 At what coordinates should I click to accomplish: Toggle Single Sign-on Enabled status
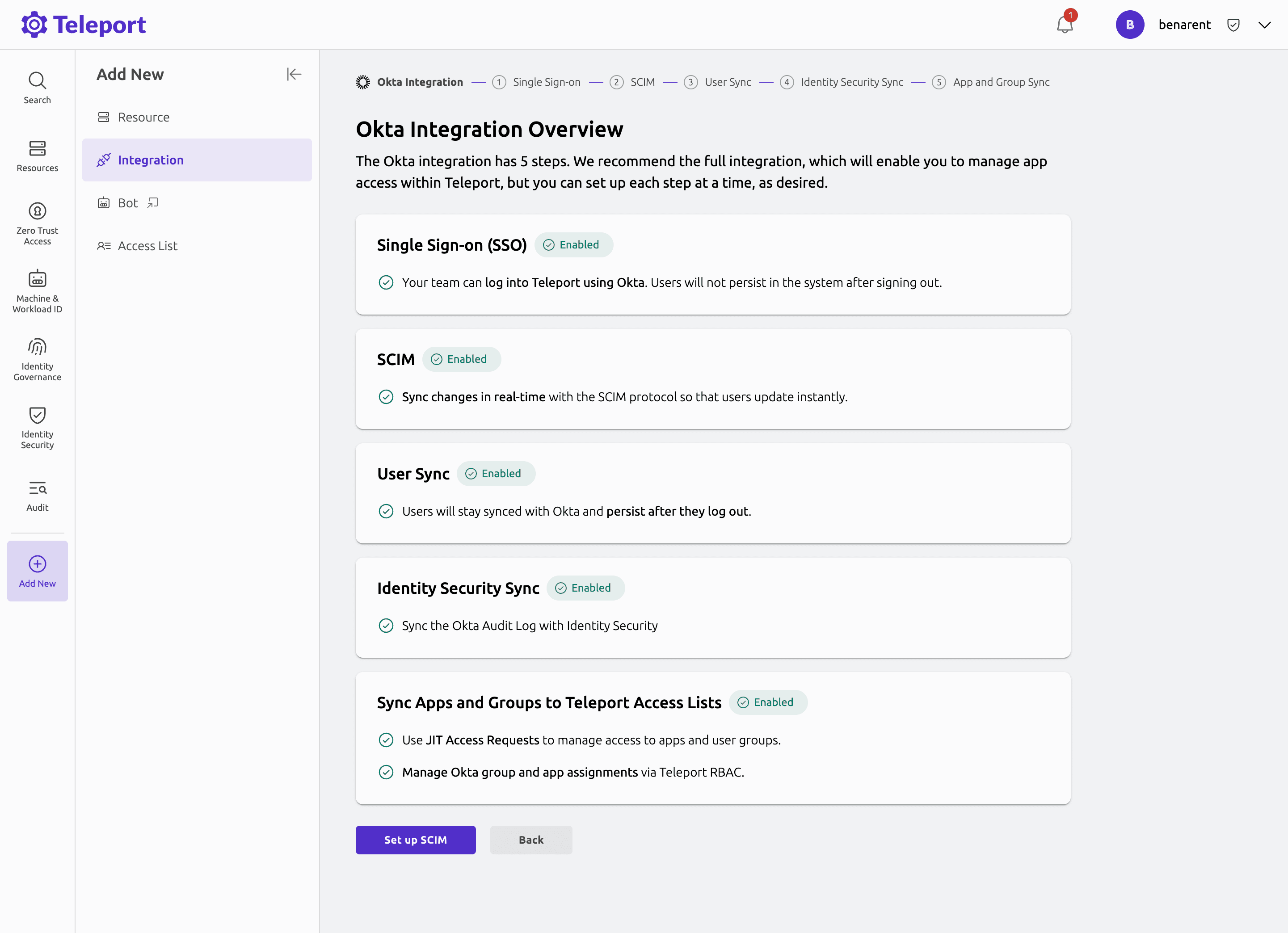tap(573, 244)
